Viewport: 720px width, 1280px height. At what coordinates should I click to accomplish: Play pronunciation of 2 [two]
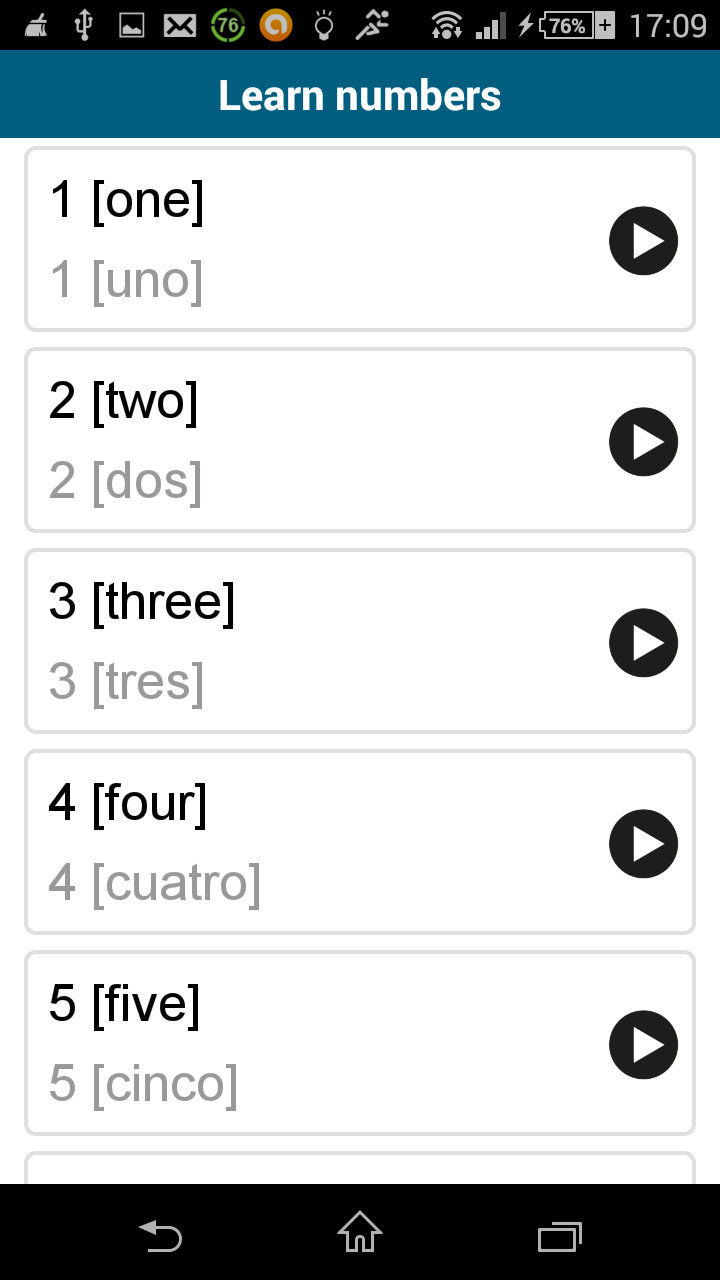click(643, 441)
